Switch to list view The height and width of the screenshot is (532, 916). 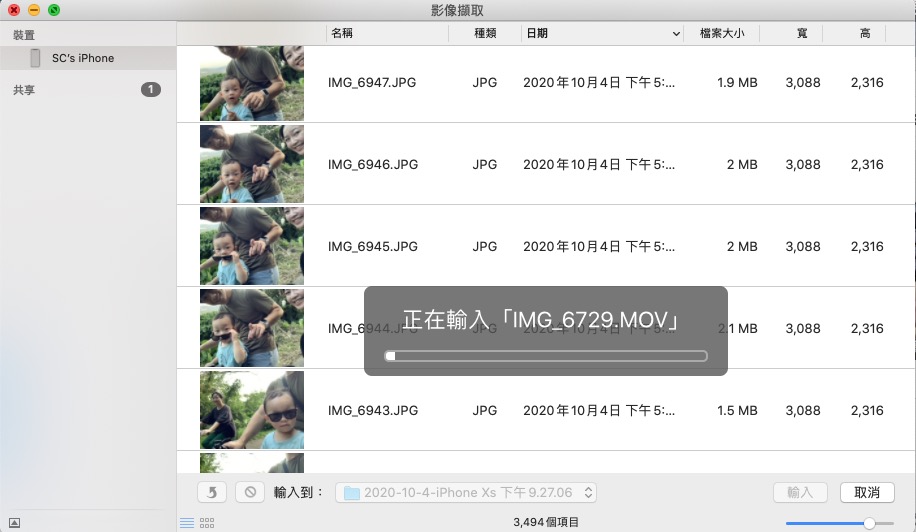click(x=187, y=523)
